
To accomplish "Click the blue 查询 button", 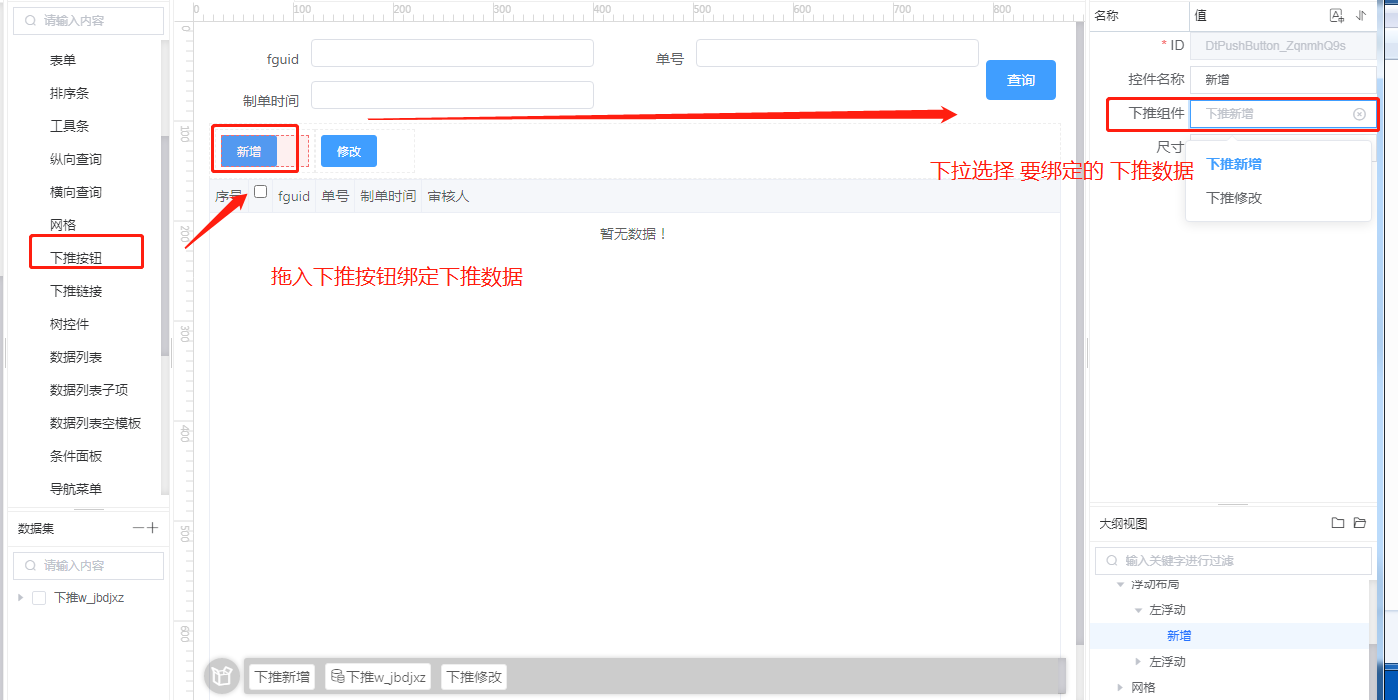I will pos(1020,80).
